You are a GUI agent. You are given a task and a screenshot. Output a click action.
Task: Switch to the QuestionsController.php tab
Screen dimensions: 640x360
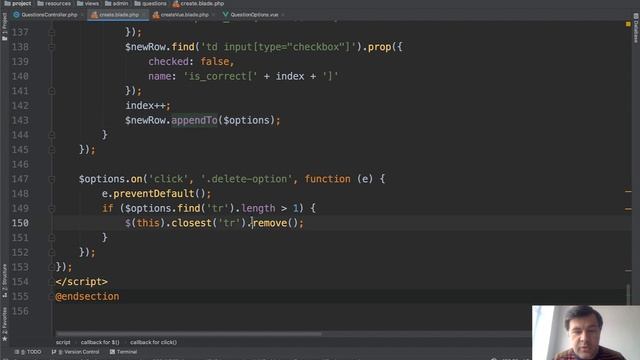coord(49,15)
